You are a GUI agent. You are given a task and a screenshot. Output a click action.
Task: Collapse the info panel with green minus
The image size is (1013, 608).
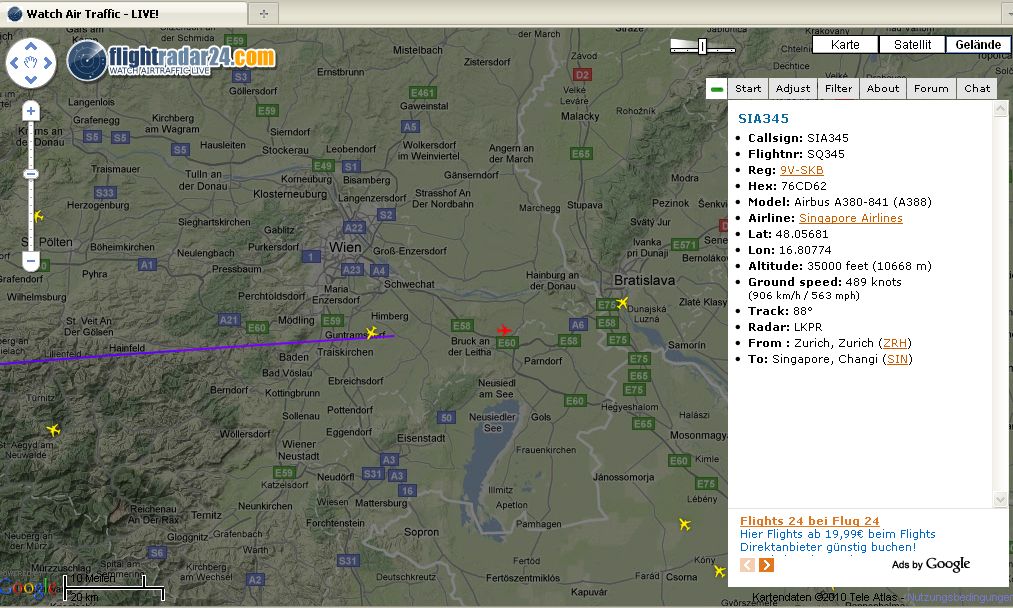click(x=716, y=89)
